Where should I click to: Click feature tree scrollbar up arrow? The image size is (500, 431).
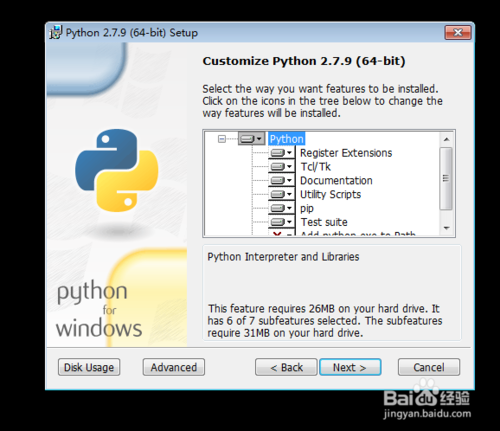pyautogui.click(x=446, y=139)
